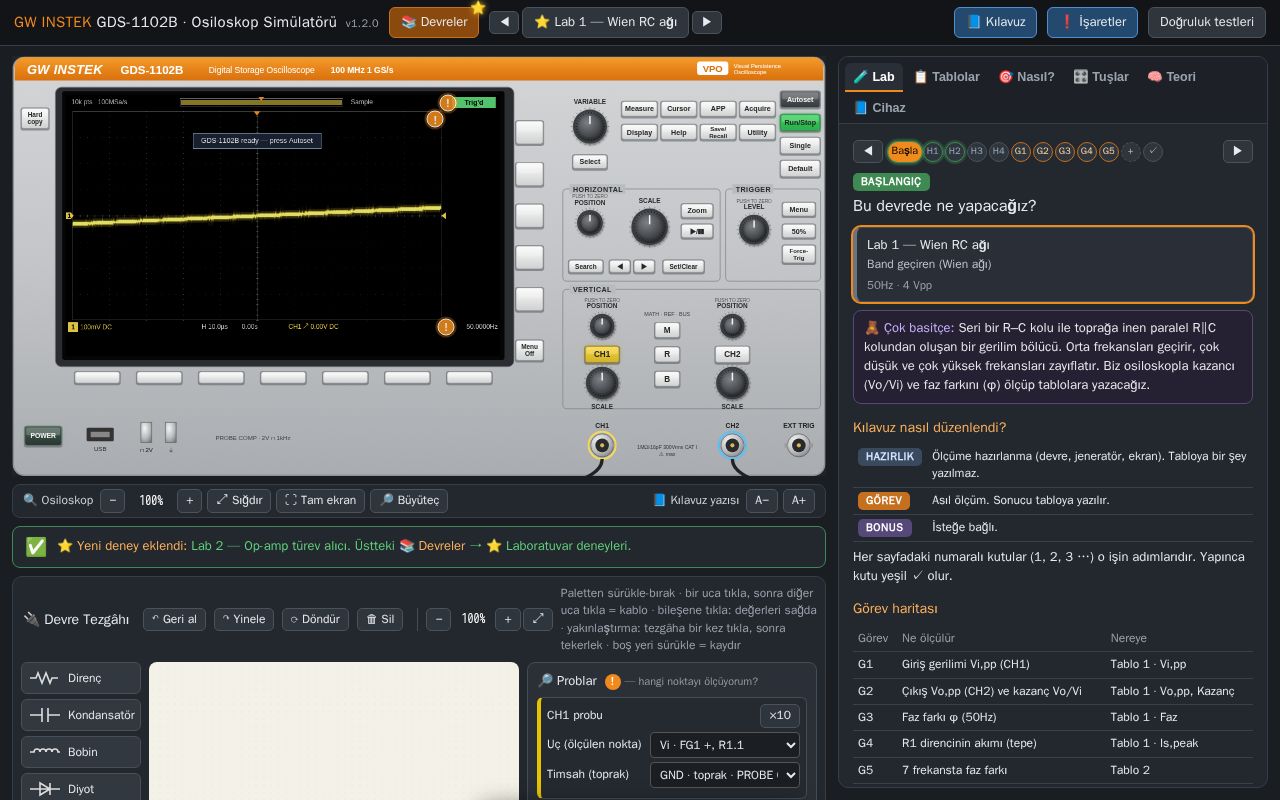Click the search right arrow button
Image resolution: width=1280 pixels, height=800 pixels.
[x=644, y=266]
